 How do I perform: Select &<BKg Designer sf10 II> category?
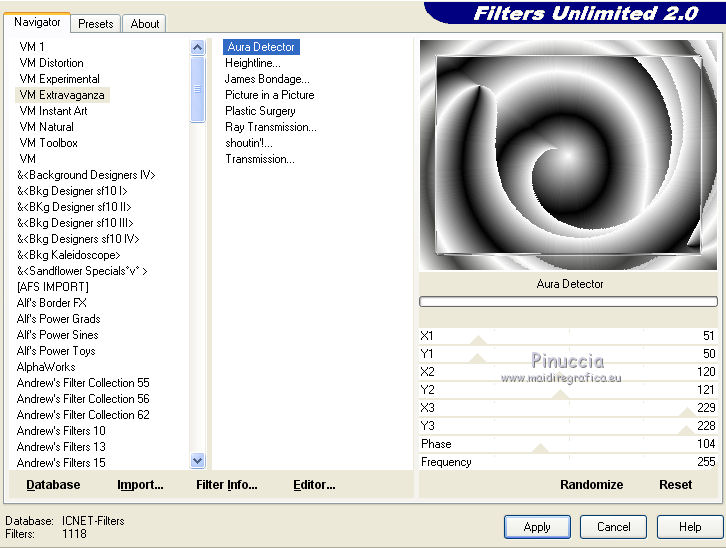tap(74, 207)
